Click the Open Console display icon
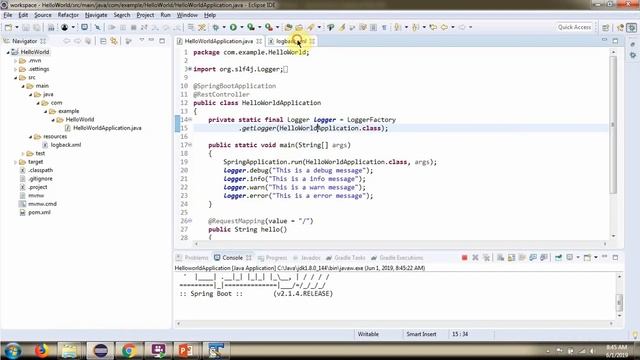The width and height of the screenshot is (640, 360). coord(587,258)
